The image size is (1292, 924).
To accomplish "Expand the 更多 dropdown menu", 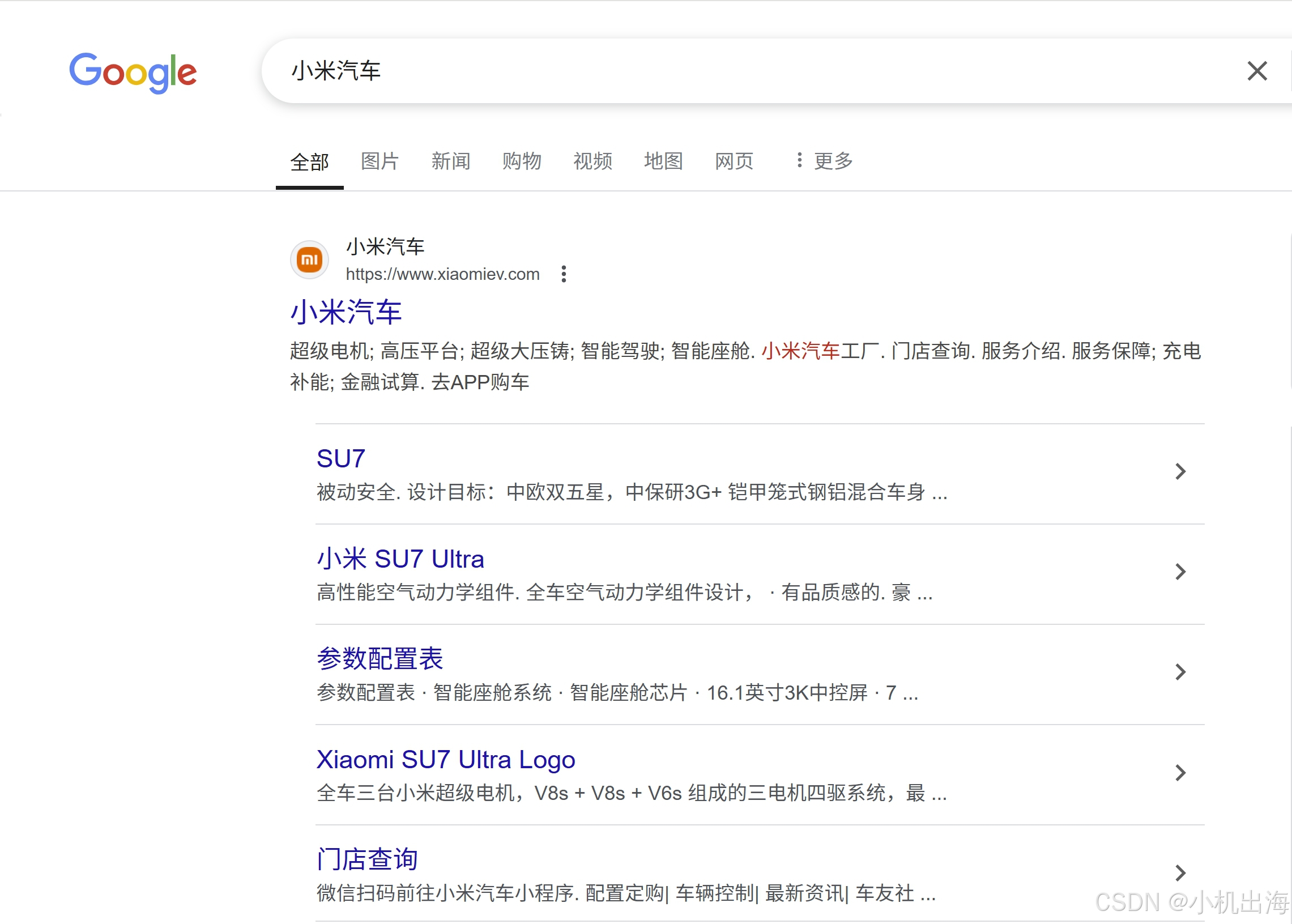I will (x=824, y=161).
